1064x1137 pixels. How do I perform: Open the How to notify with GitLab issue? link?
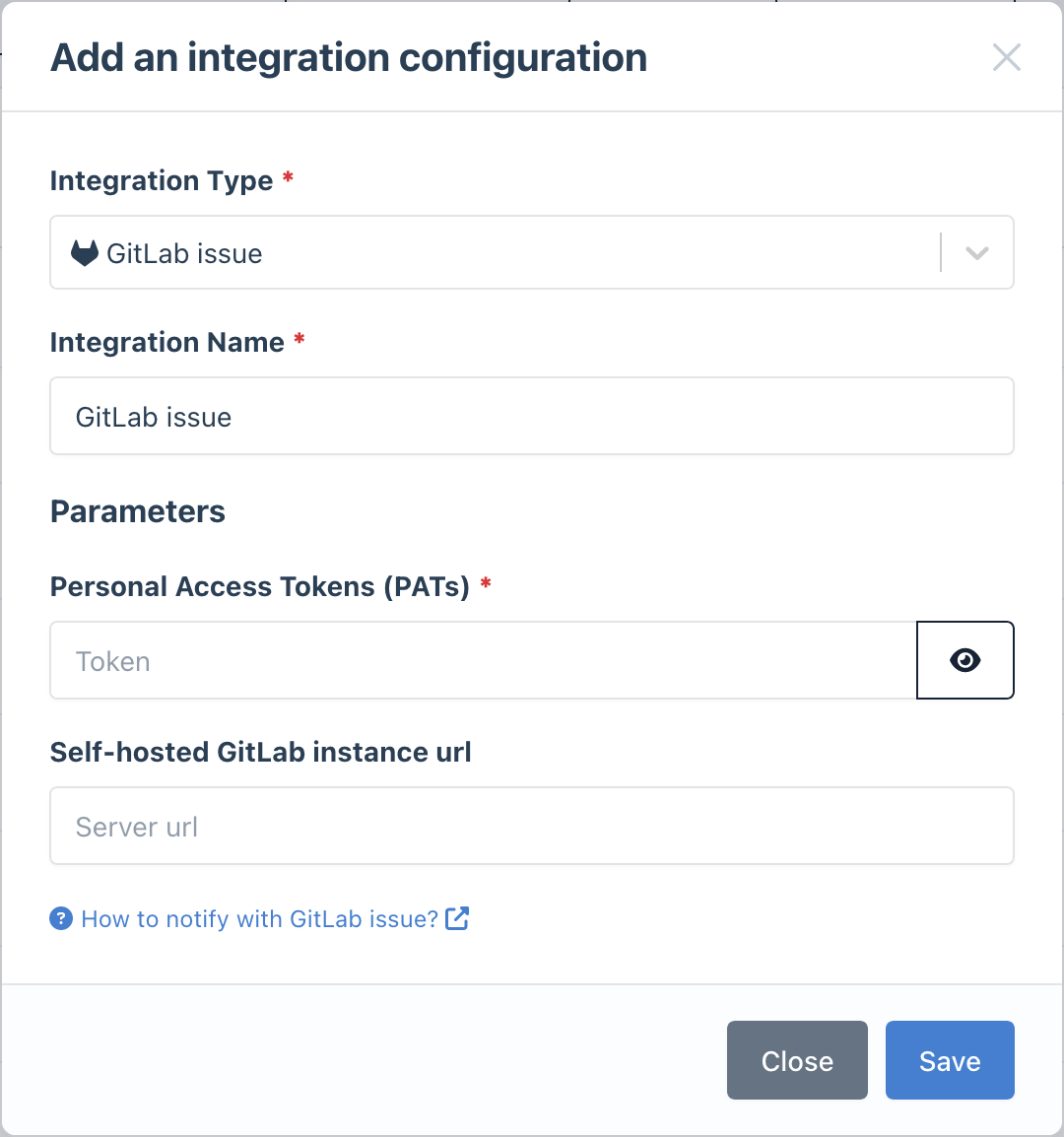click(x=260, y=918)
